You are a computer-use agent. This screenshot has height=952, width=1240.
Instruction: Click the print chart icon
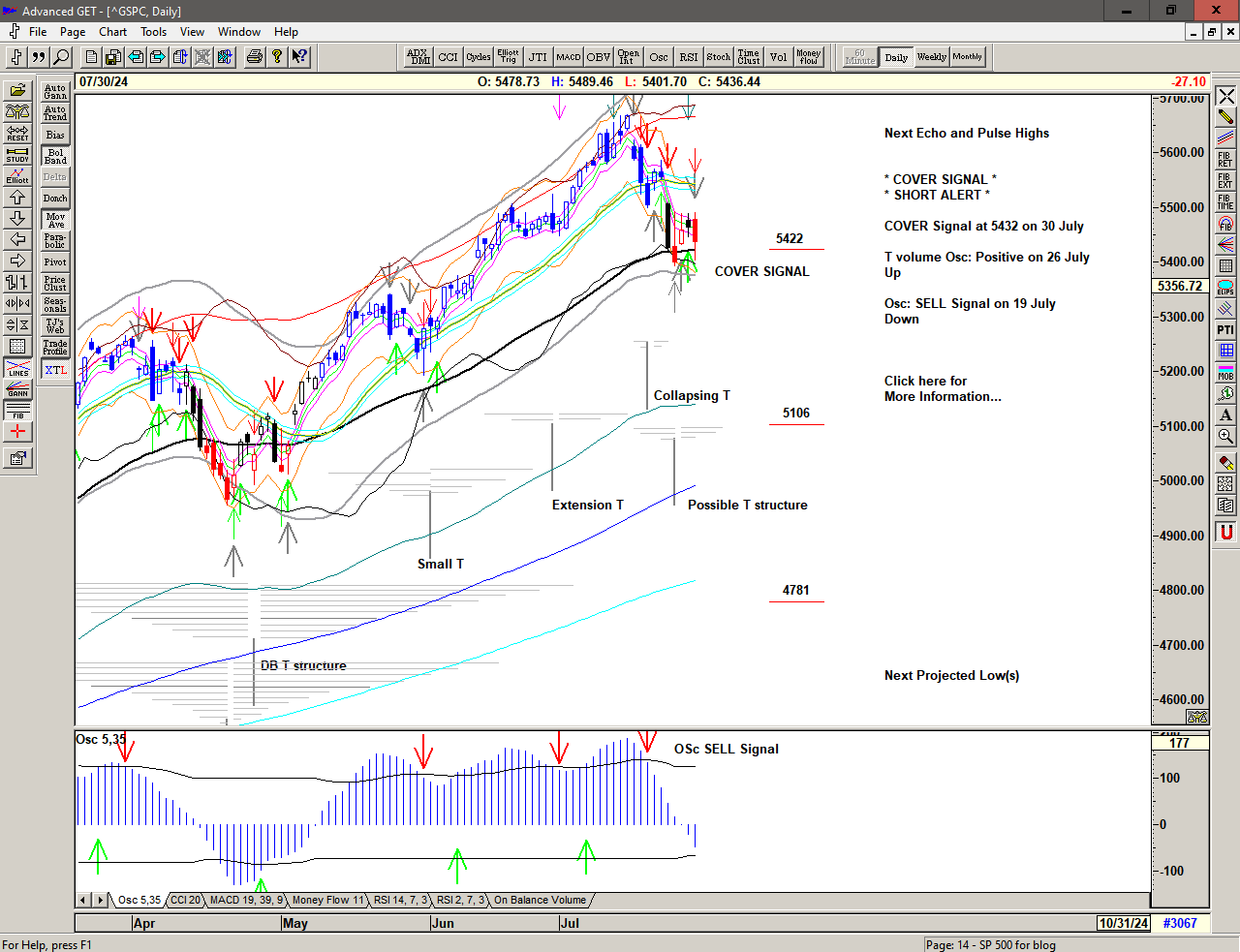click(254, 57)
